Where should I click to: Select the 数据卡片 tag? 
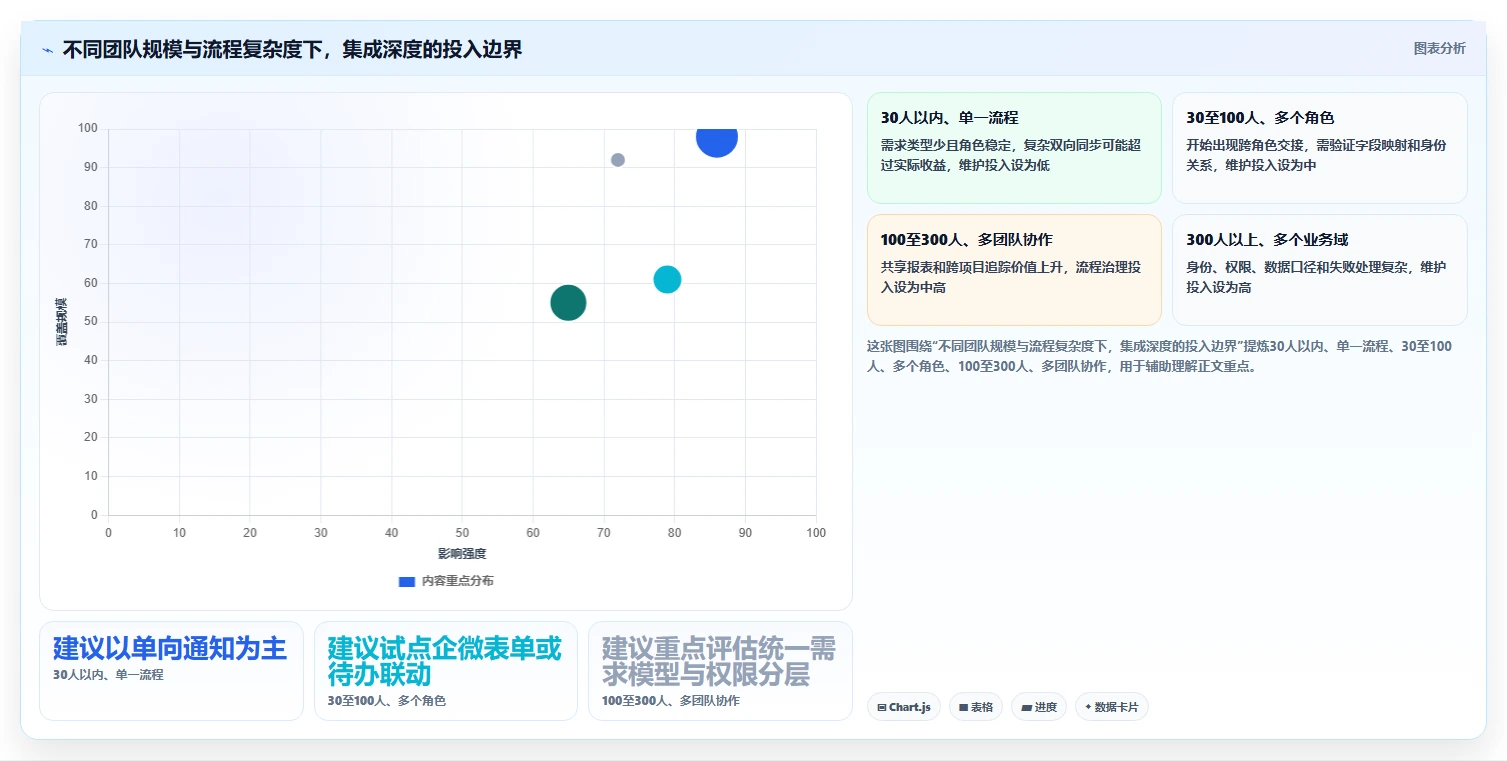[x=1111, y=707]
